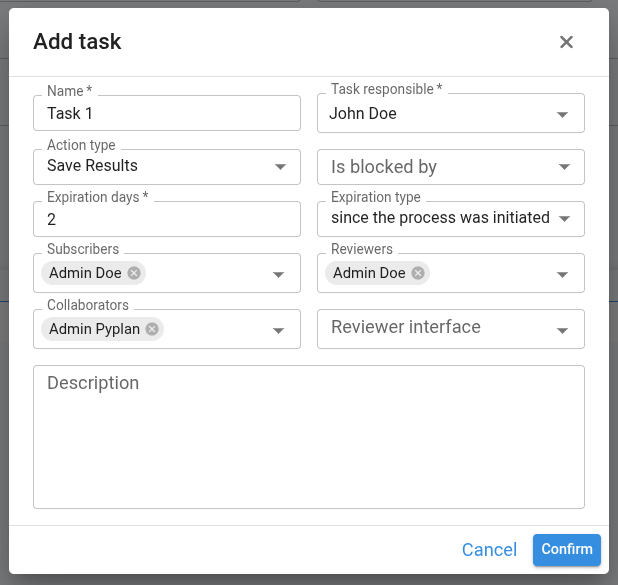Open the Collaborators dropdown arrow
Screen dimensions: 618x585
tap(279, 331)
